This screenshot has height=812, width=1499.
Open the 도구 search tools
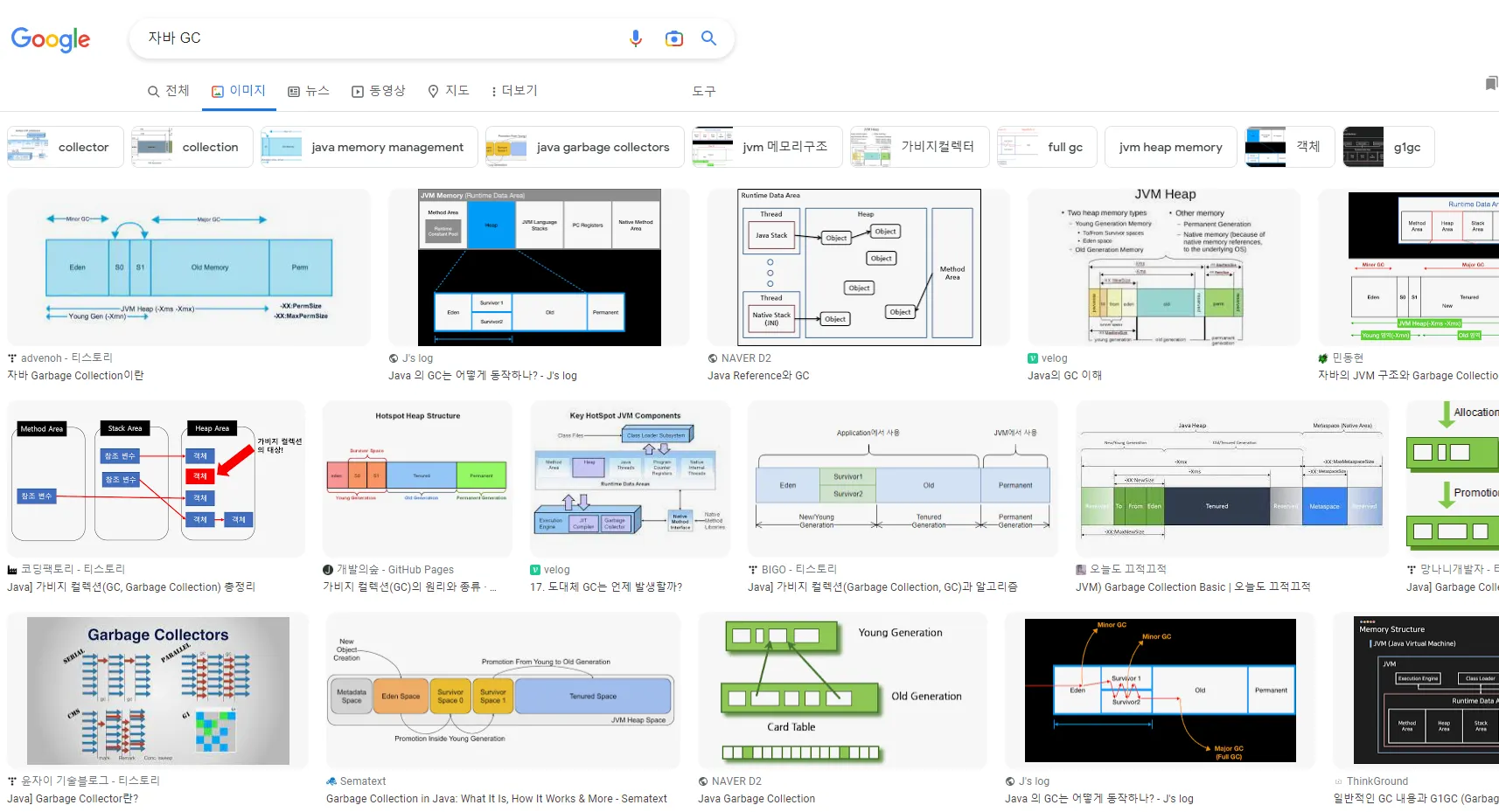[x=704, y=91]
